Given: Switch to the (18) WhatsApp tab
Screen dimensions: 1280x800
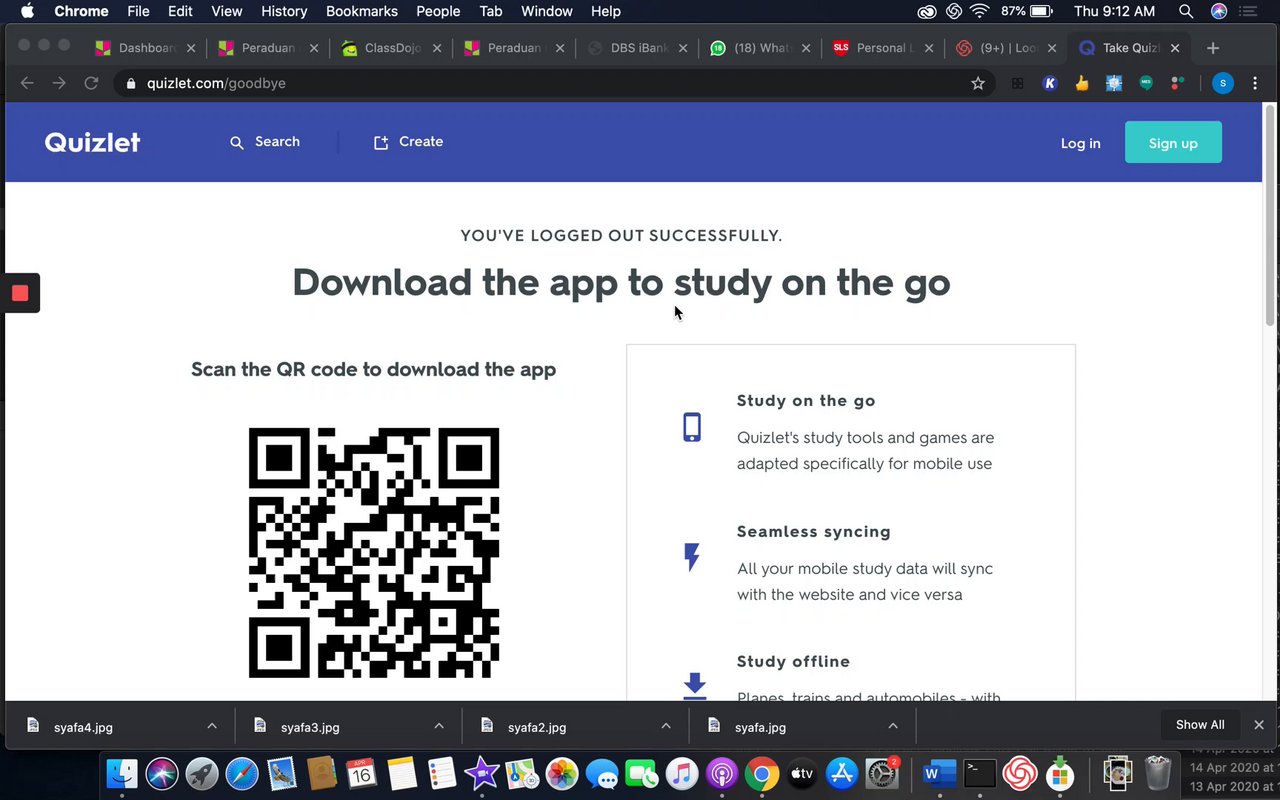Looking at the screenshot, I should tap(759, 48).
